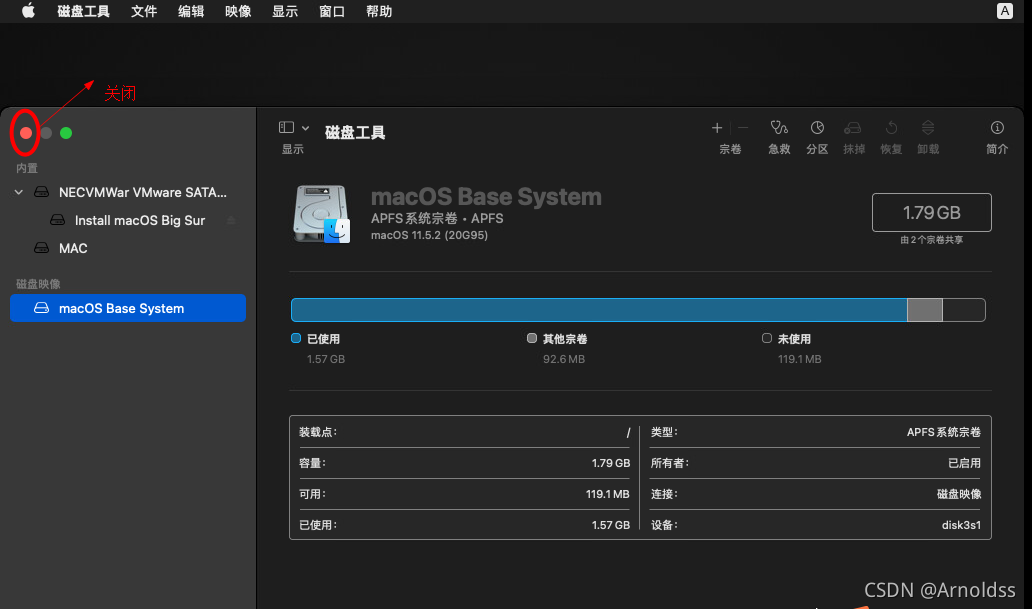Click the 1.79 GB capacity box

(x=931, y=213)
